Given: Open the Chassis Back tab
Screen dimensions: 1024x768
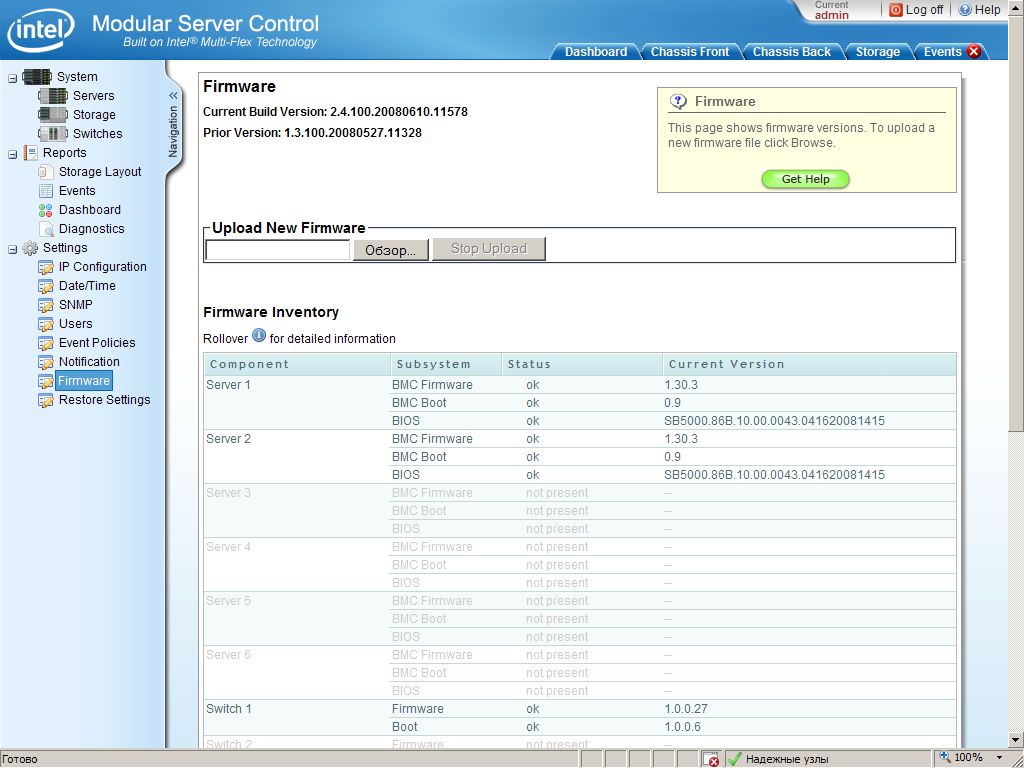Looking at the screenshot, I should coord(791,52).
